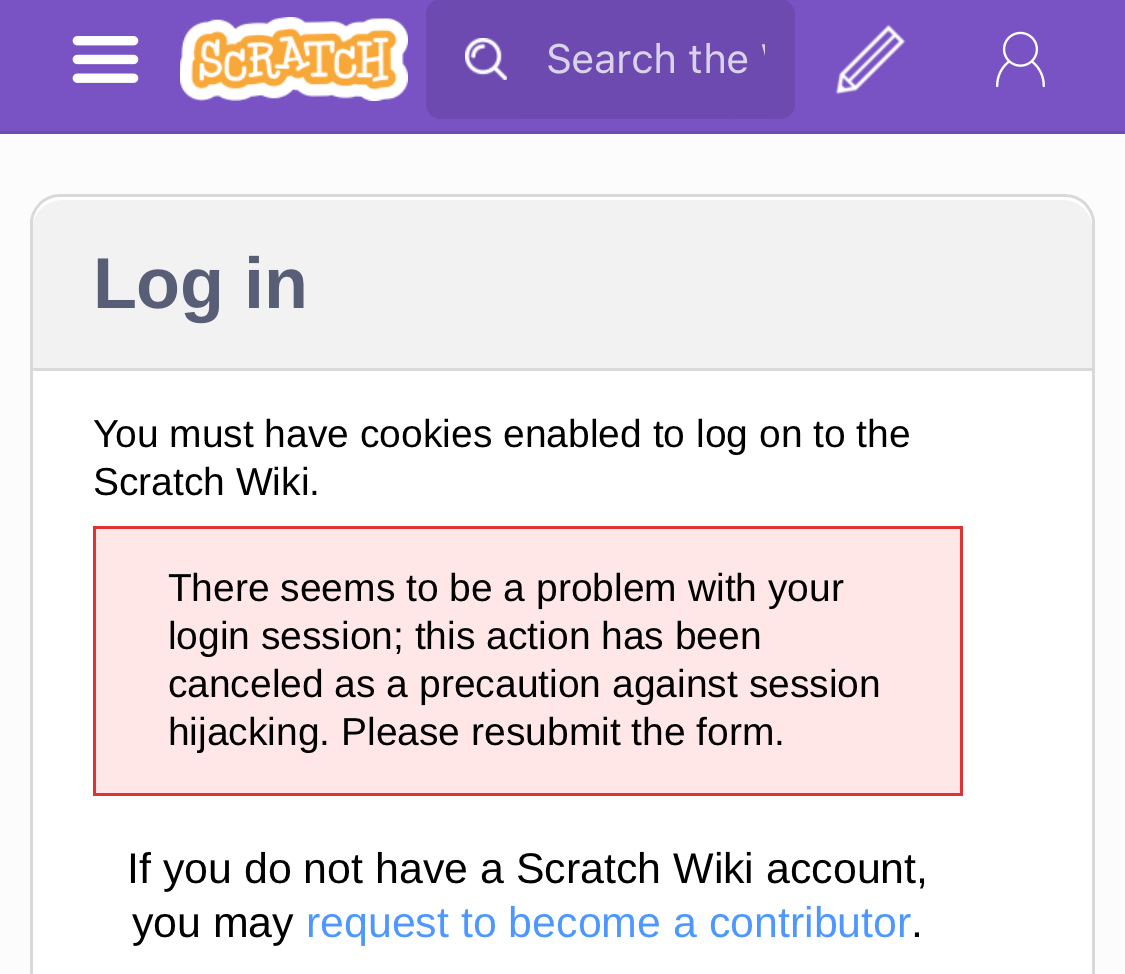Image resolution: width=1125 pixels, height=974 pixels.
Task: Open account options from the top-right icon
Action: point(1019,59)
